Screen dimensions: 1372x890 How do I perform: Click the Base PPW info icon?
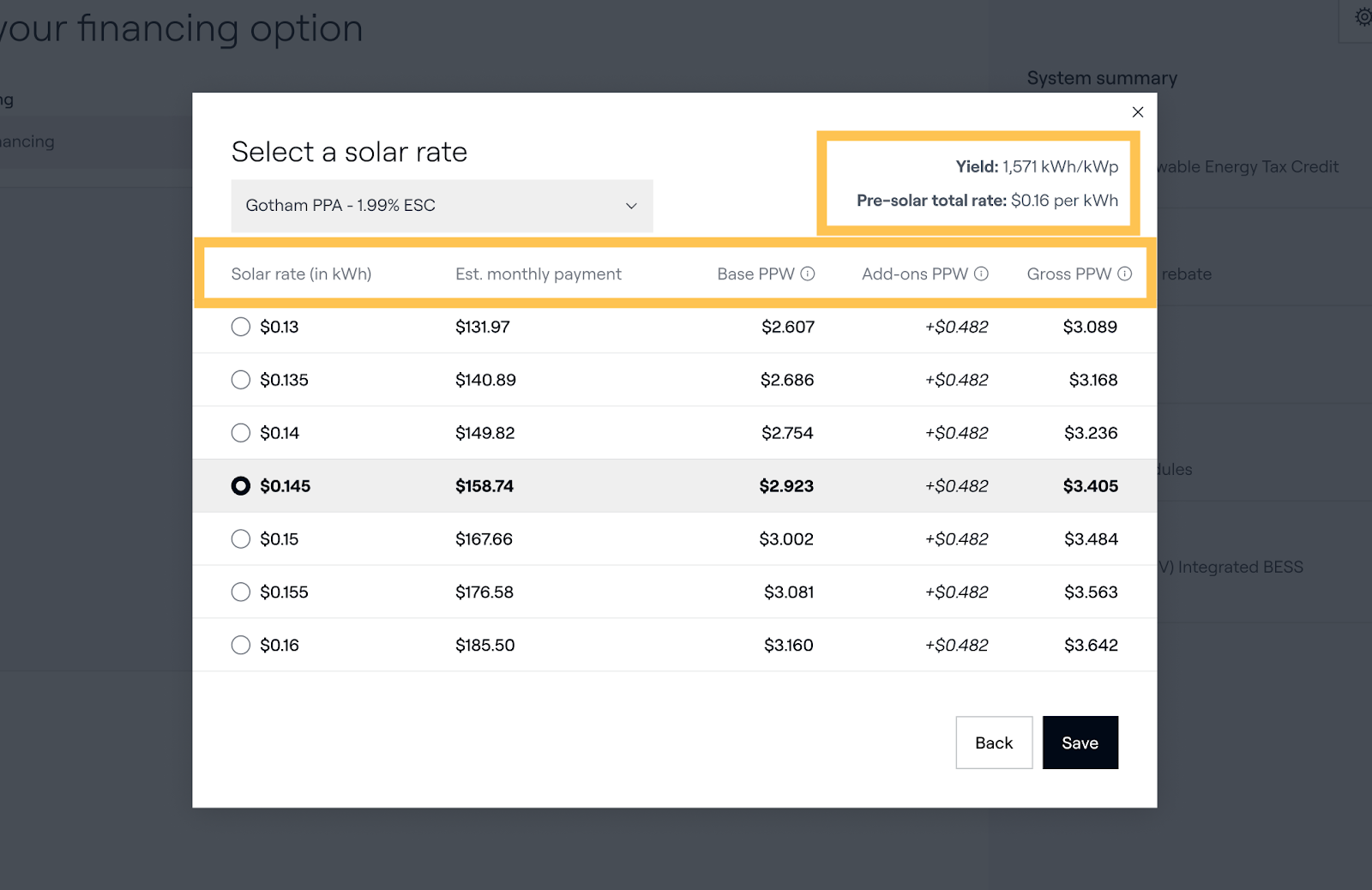click(807, 274)
